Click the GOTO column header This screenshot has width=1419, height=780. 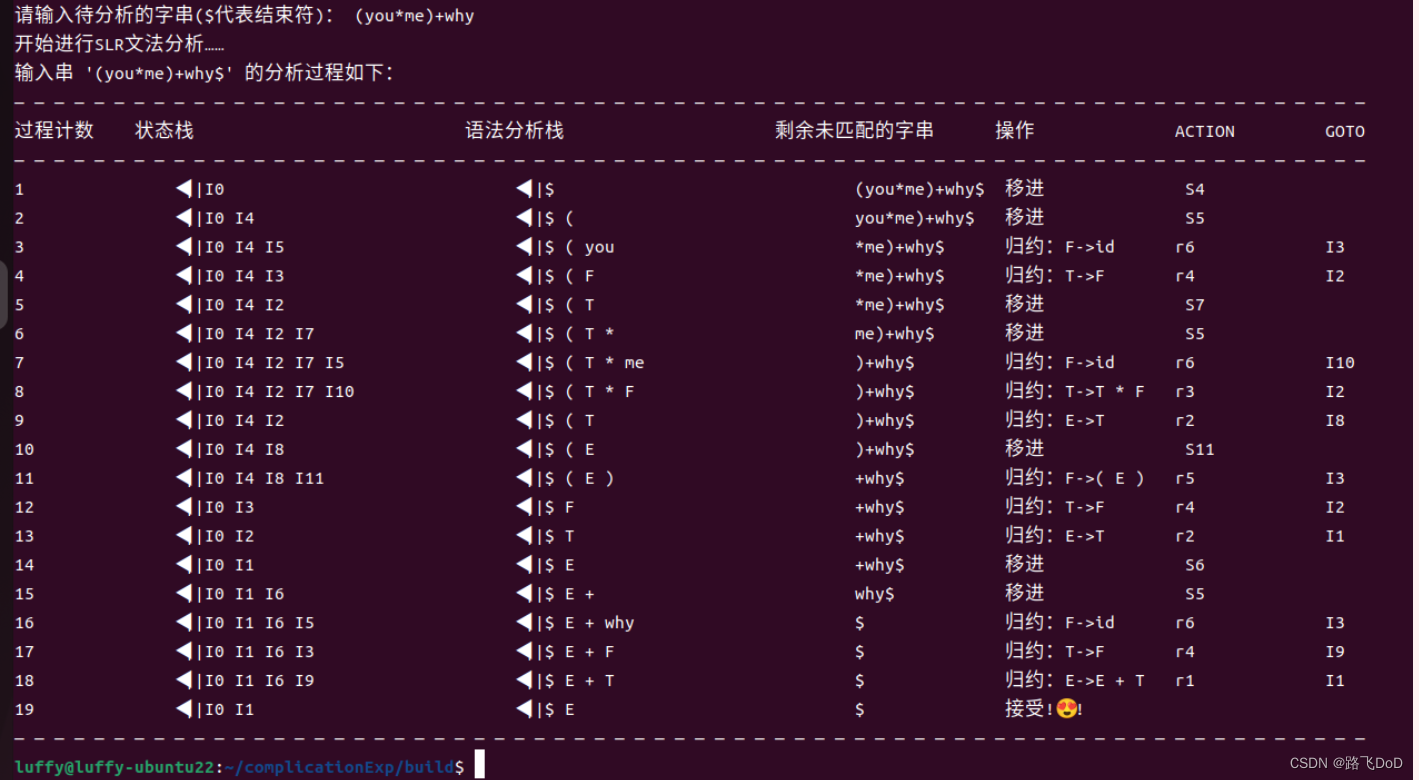[x=1345, y=131]
